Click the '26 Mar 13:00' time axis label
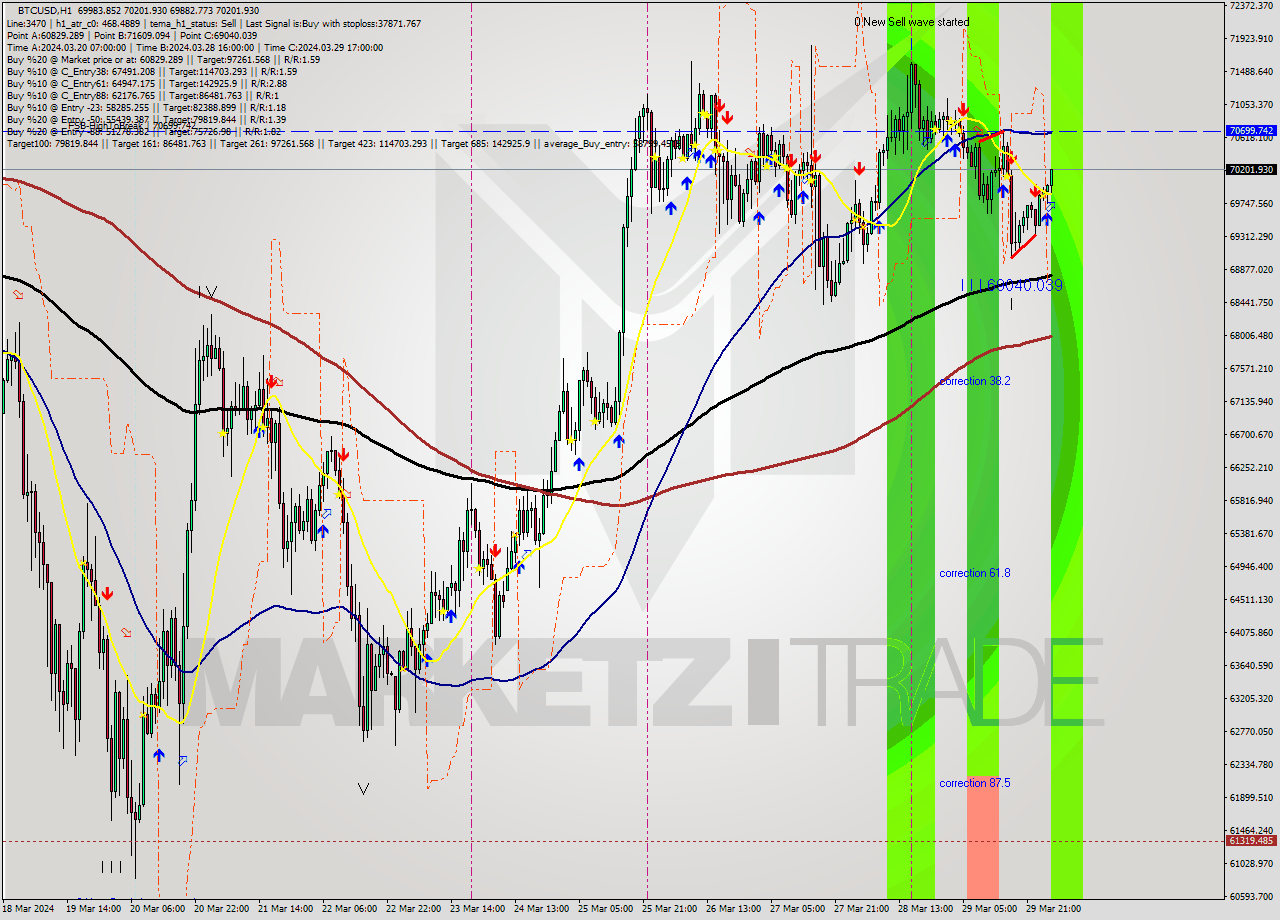 click(x=733, y=909)
